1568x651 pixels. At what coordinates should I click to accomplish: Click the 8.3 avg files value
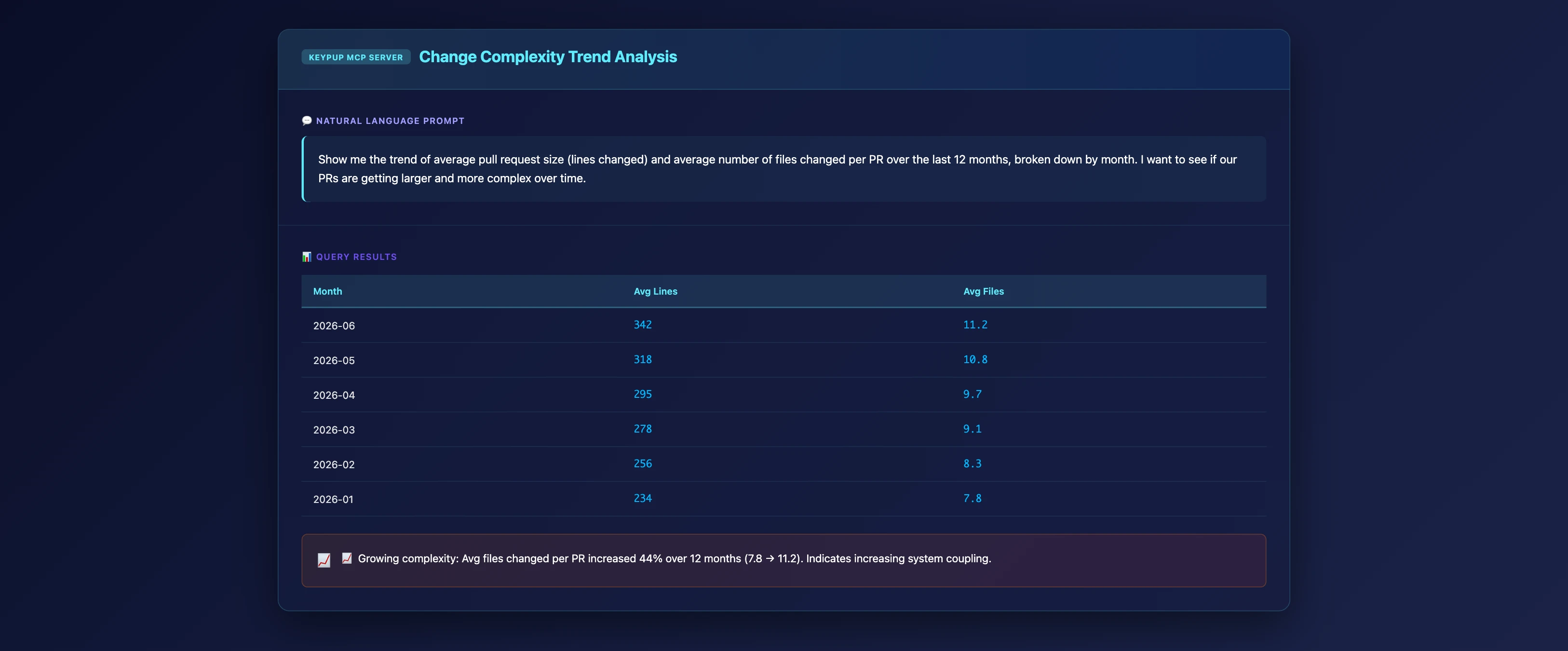click(x=972, y=463)
